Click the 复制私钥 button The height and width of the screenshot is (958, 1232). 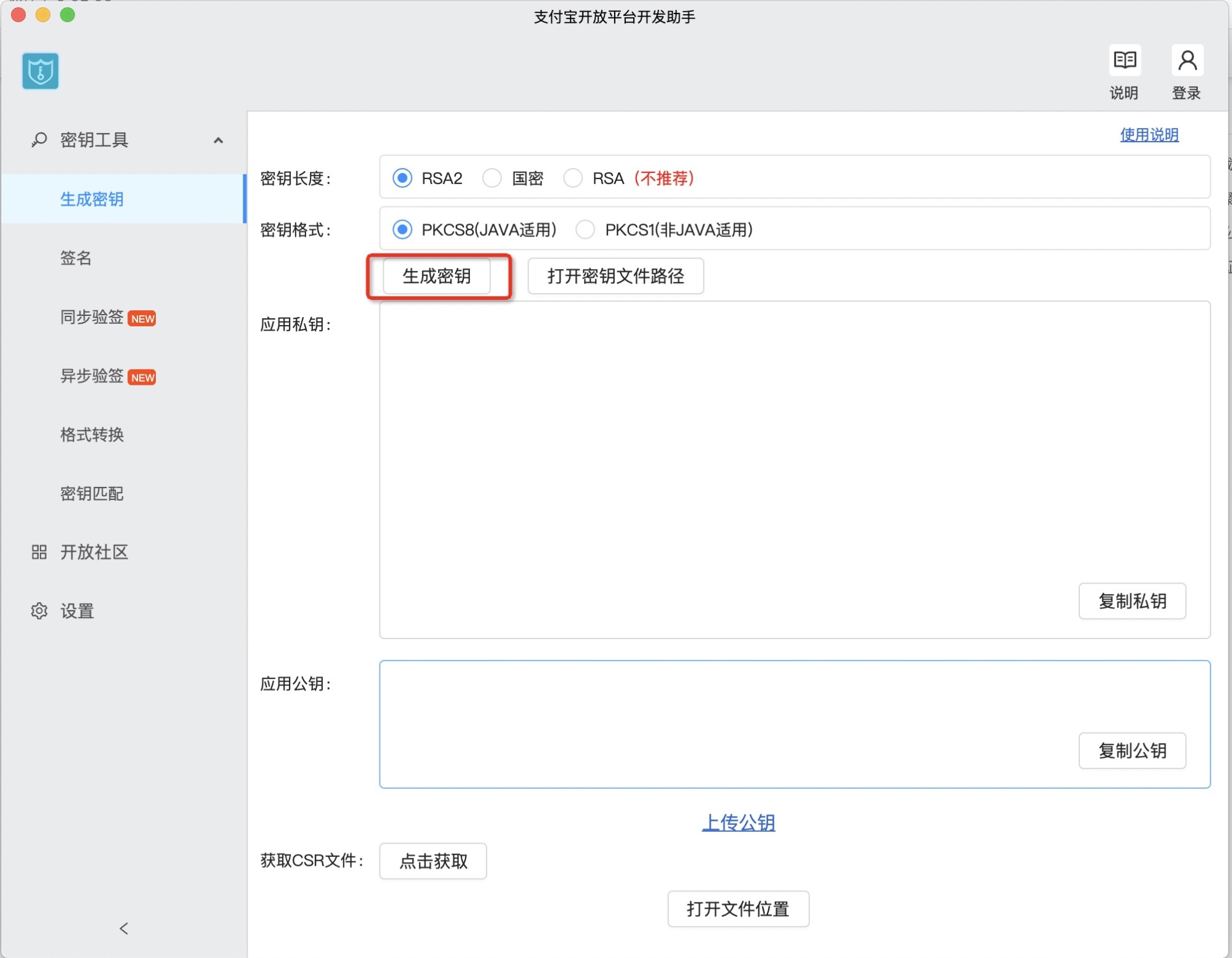[1132, 601]
